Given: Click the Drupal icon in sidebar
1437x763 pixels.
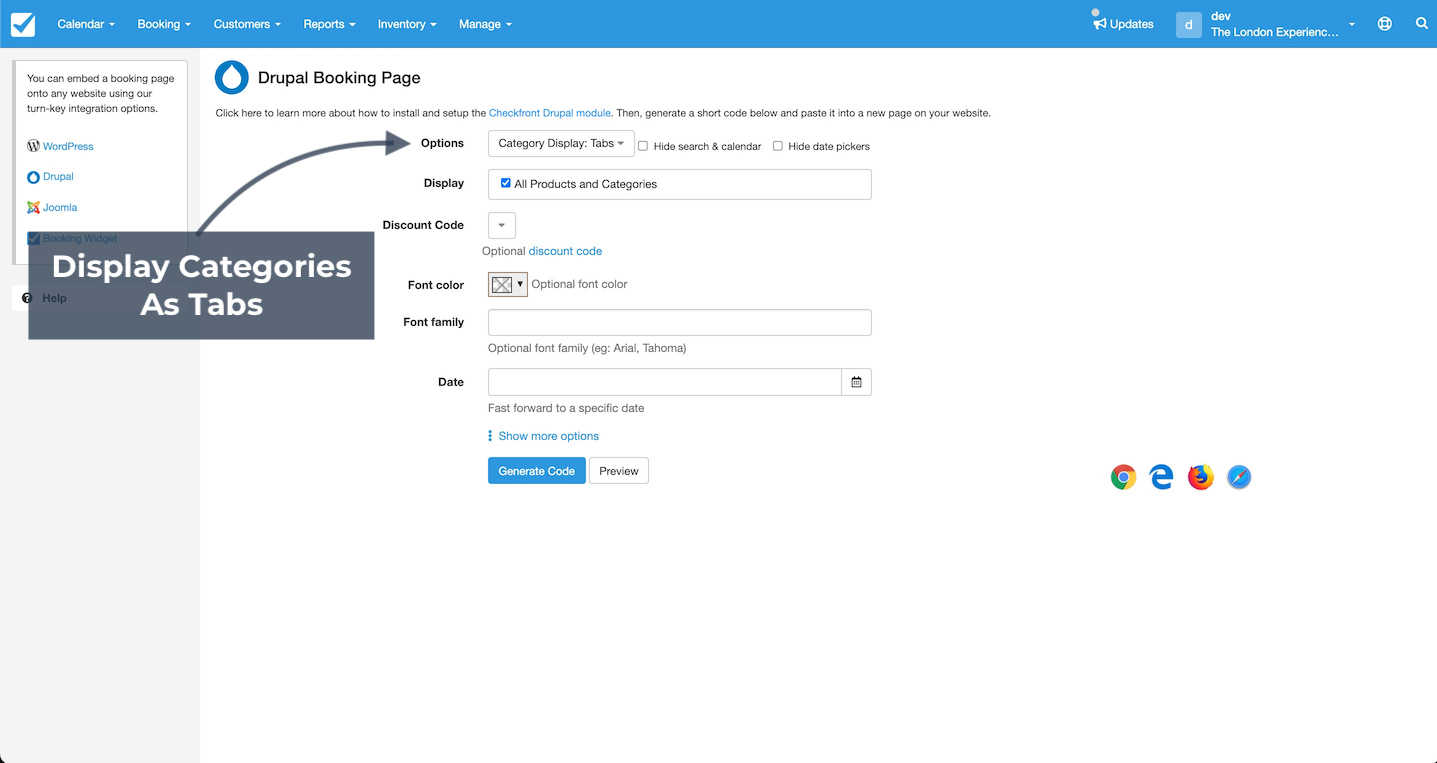Looking at the screenshot, I should point(33,177).
